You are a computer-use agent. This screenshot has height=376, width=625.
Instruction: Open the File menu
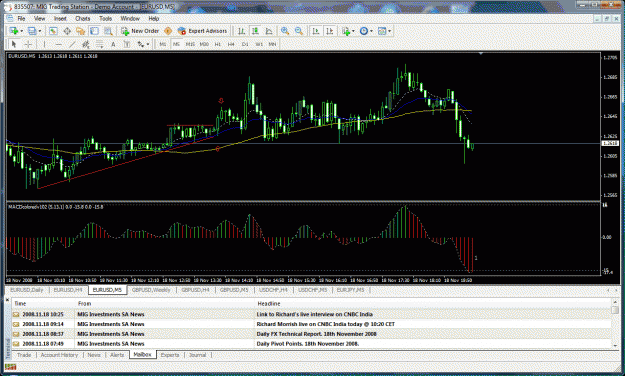click(21, 19)
